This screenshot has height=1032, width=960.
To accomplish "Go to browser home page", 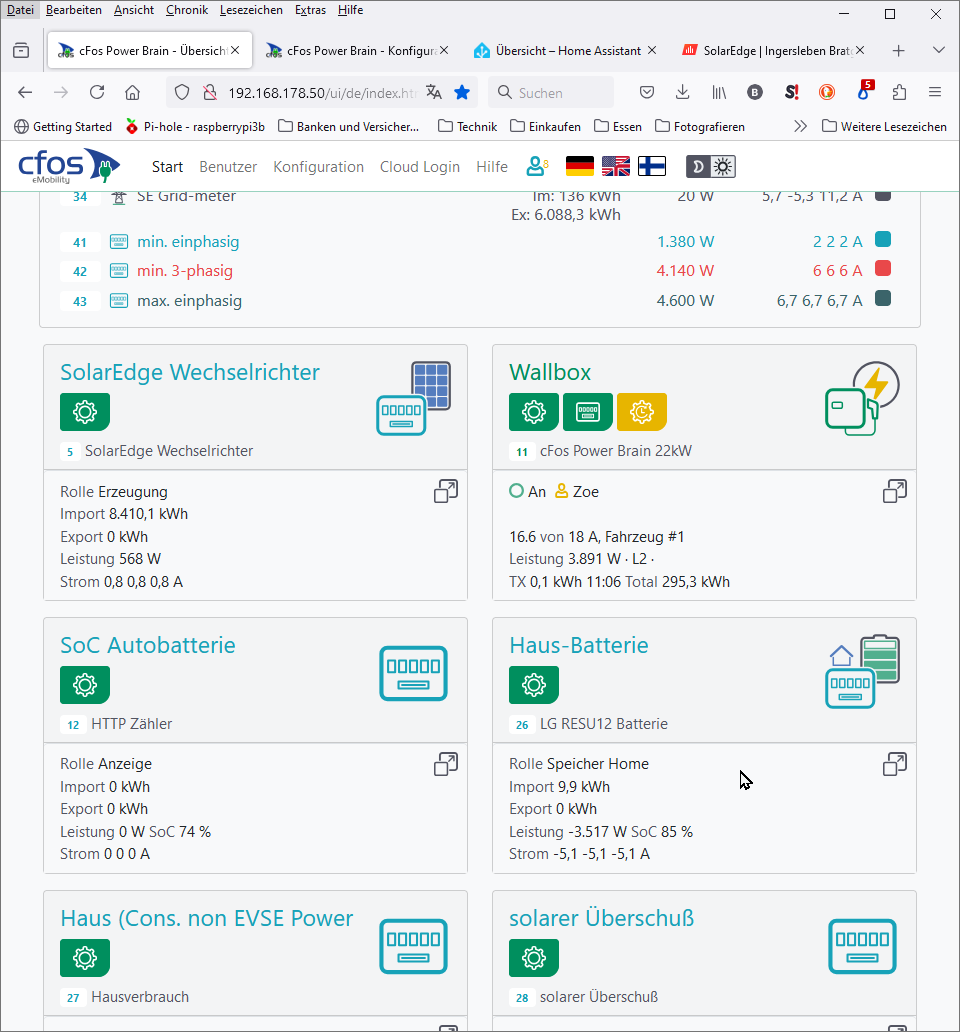I will tap(132, 92).
